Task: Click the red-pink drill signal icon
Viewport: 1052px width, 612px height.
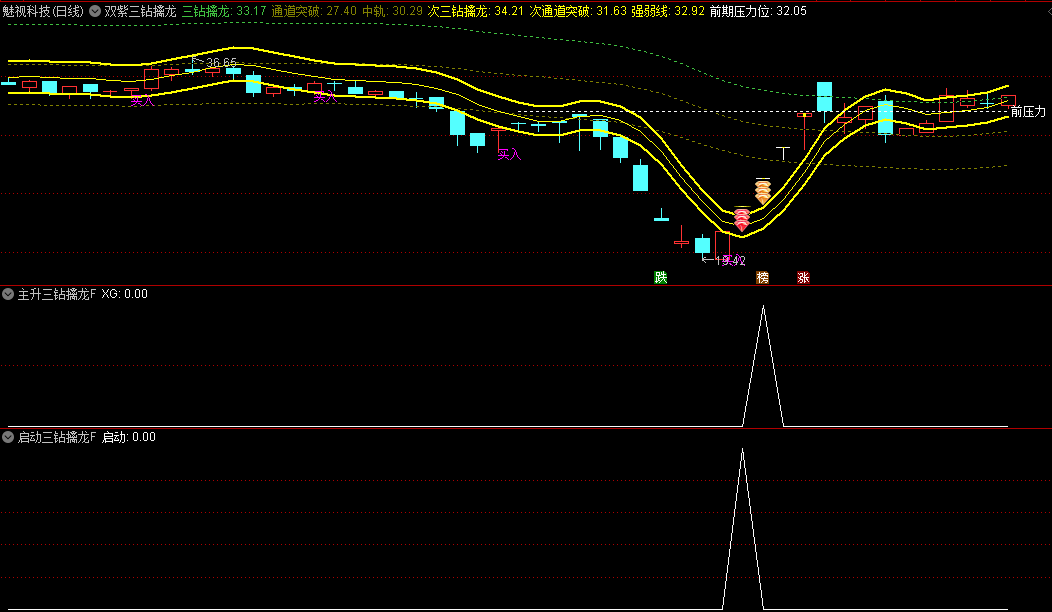Action: click(x=742, y=219)
